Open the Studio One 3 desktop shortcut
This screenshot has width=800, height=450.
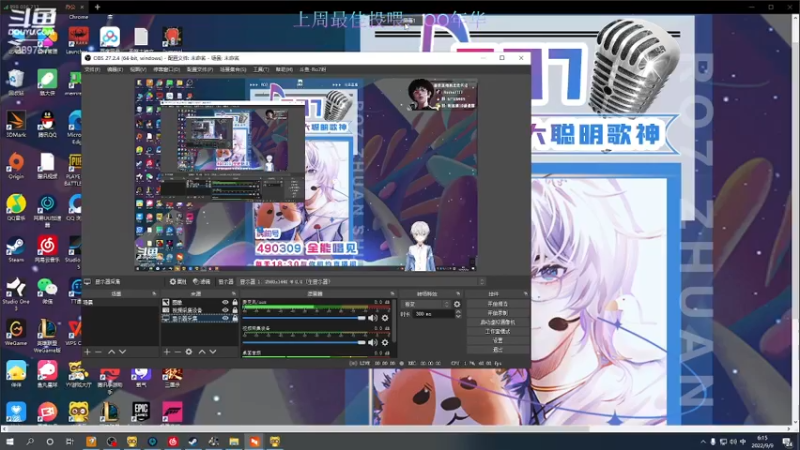pyautogui.click(x=16, y=293)
